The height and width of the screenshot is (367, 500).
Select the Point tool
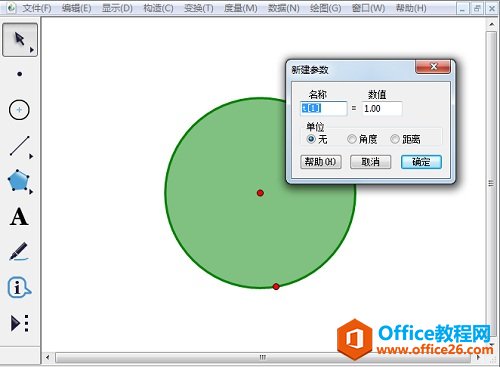click(20, 74)
